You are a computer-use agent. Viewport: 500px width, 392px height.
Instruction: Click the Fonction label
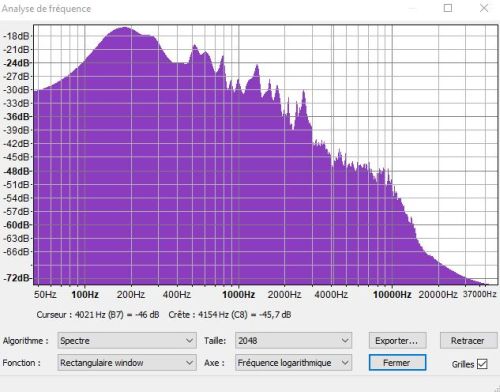click(22, 363)
